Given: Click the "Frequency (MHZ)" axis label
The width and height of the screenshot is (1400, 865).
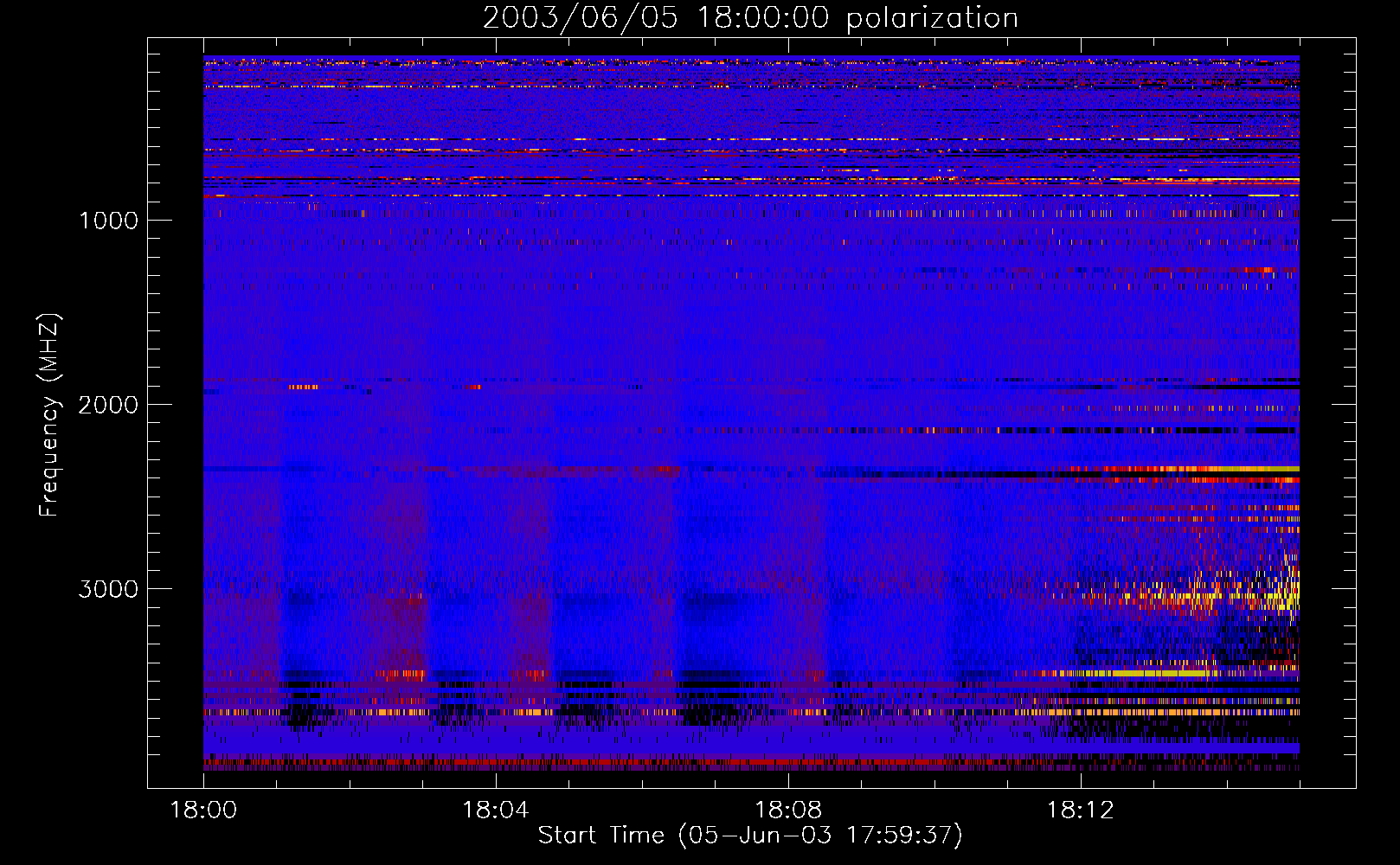Looking at the screenshot, I should pyautogui.click(x=49, y=415).
